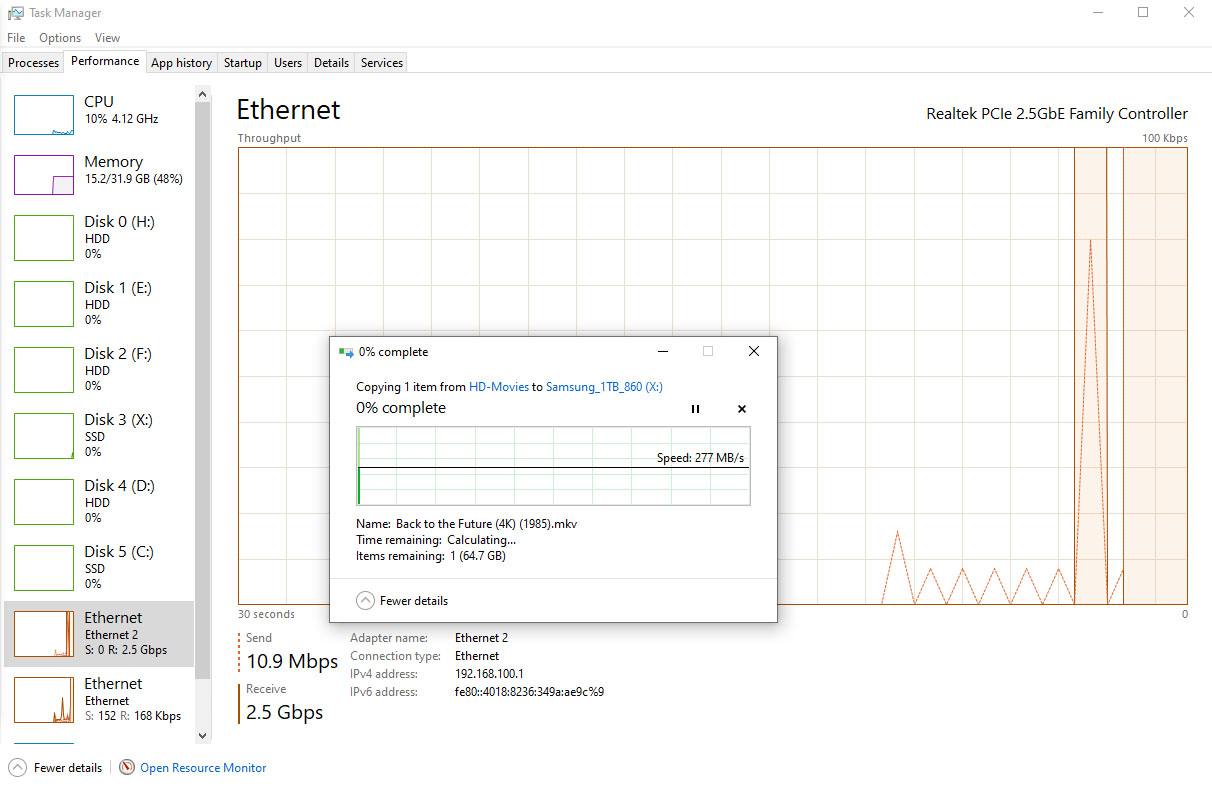Select the CPU performance graph thumbnail

coord(44,115)
